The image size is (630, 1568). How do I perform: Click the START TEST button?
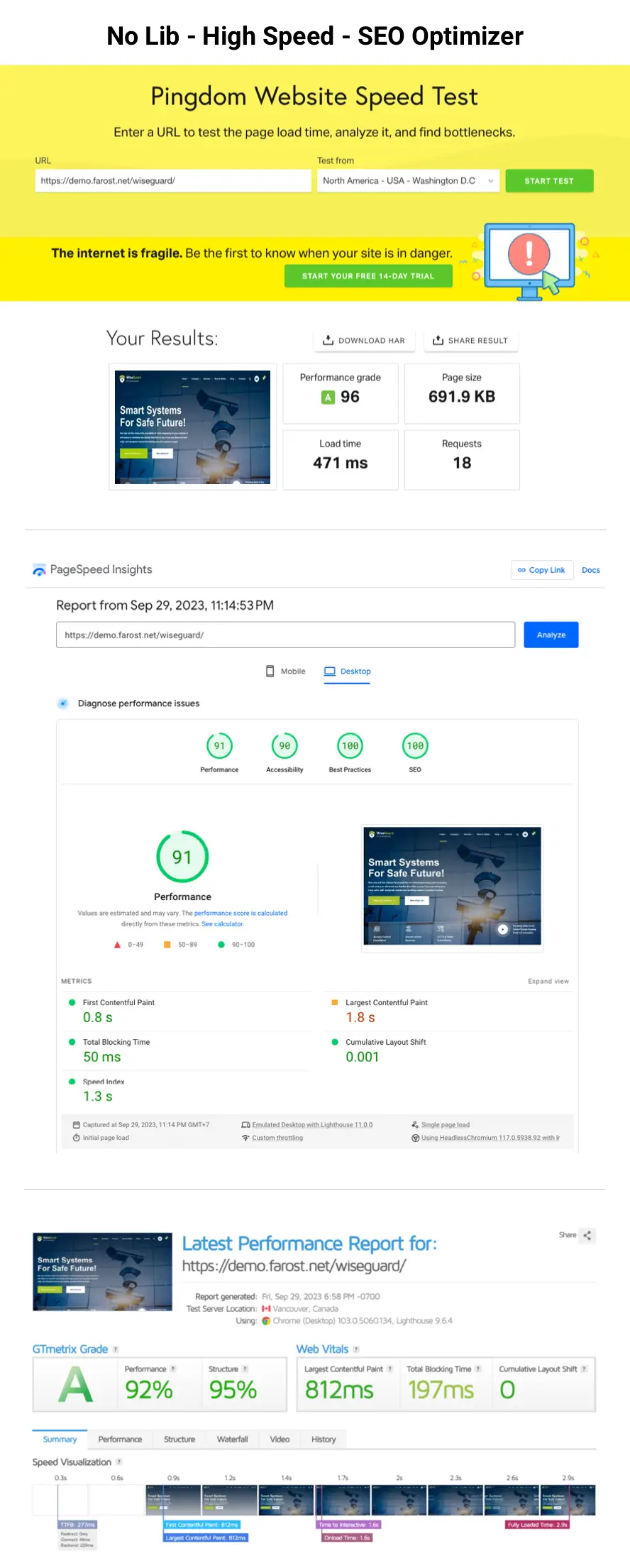coord(549,181)
